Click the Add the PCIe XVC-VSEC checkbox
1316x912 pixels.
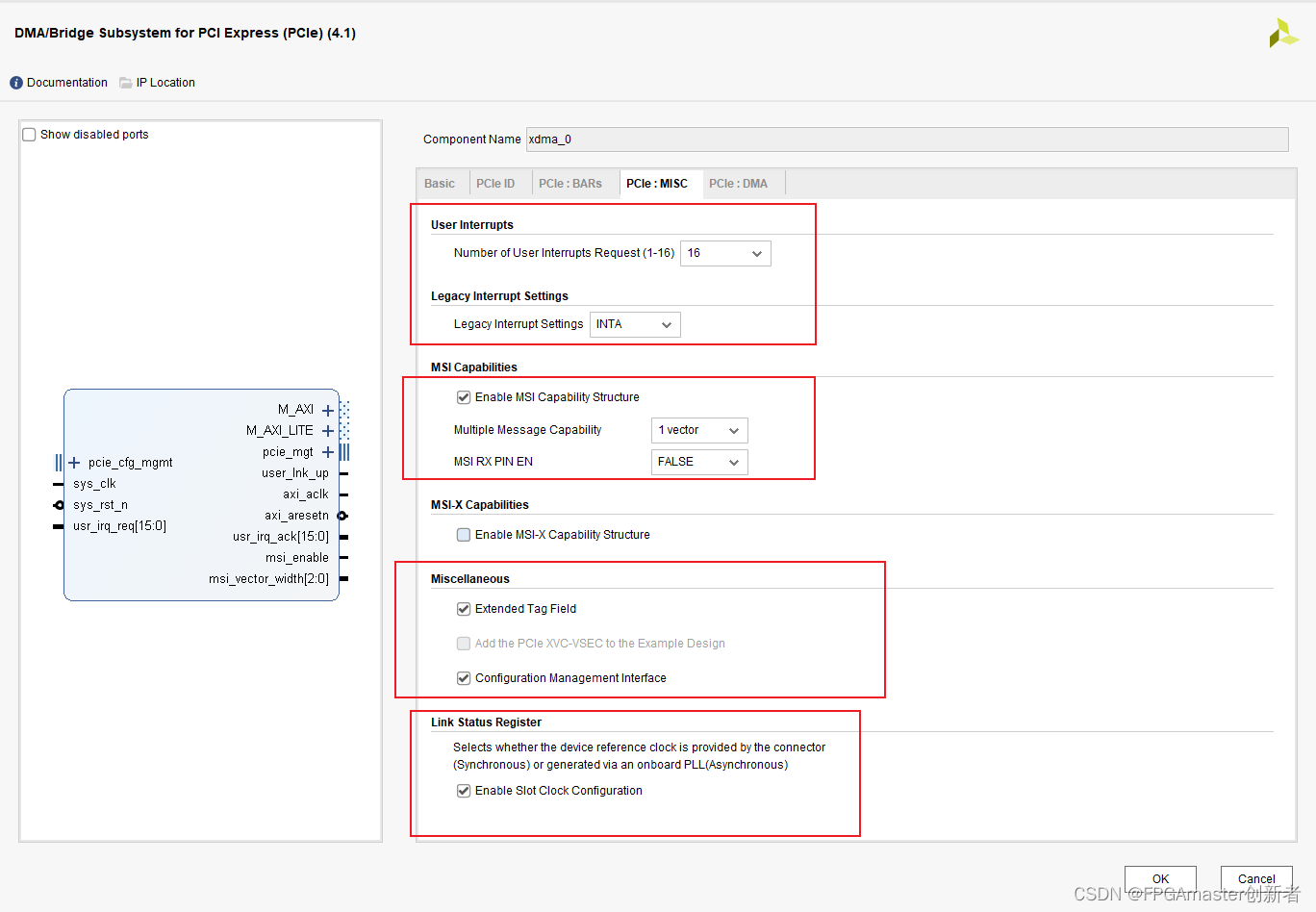(x=464, y=644)
